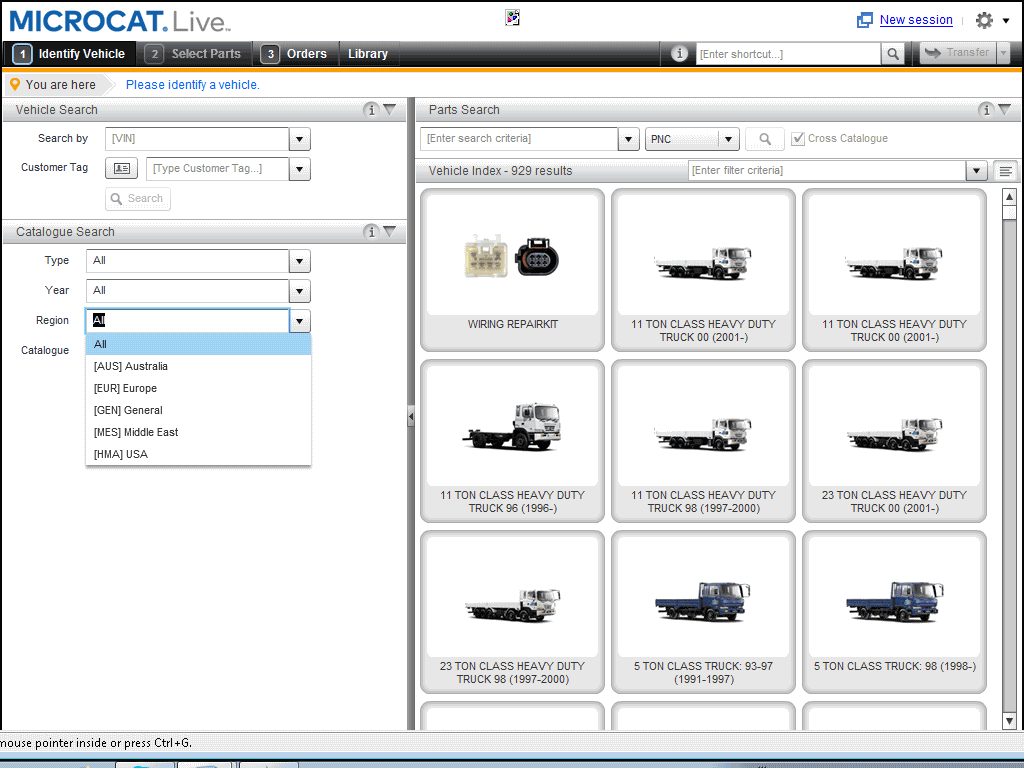The width and height of the screenshot is (1024, 768).
Task: Open 5 TON CLASS TRUCK: 98 (1998-) thumbnail
Action: click(895, 612)
